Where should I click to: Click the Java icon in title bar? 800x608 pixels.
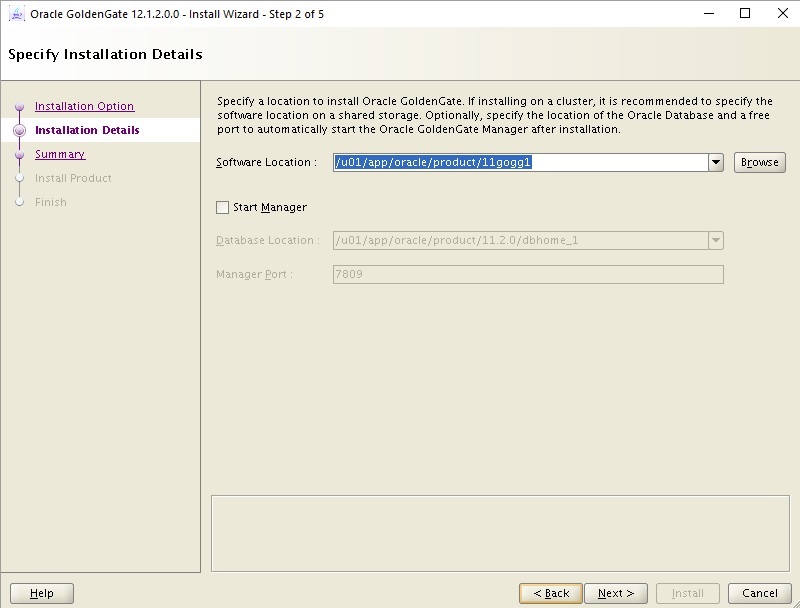click(16, 14)
